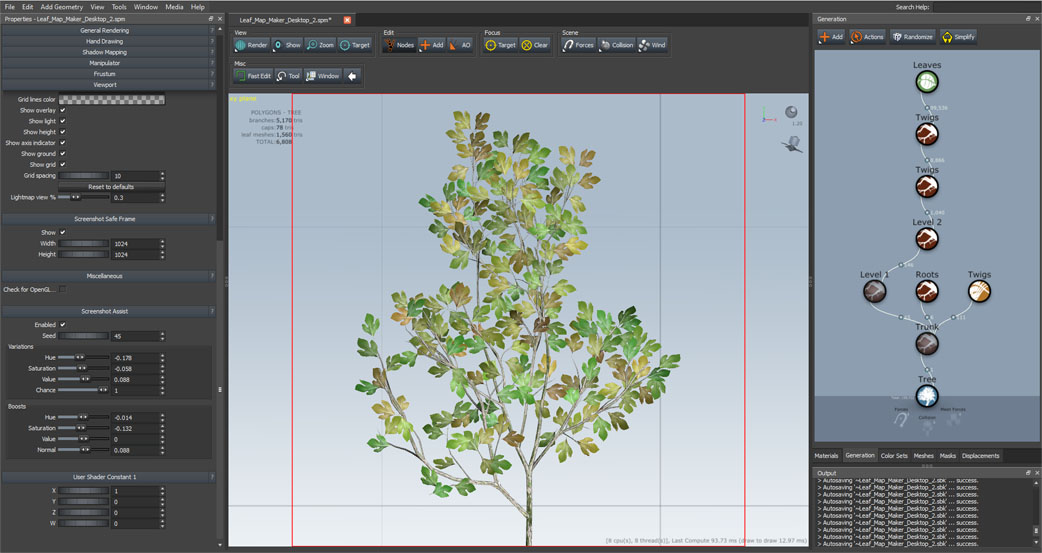This screenshot has width=1042, height=553.
Task: Select the Leaves node in generation graph
Action: 927,82
